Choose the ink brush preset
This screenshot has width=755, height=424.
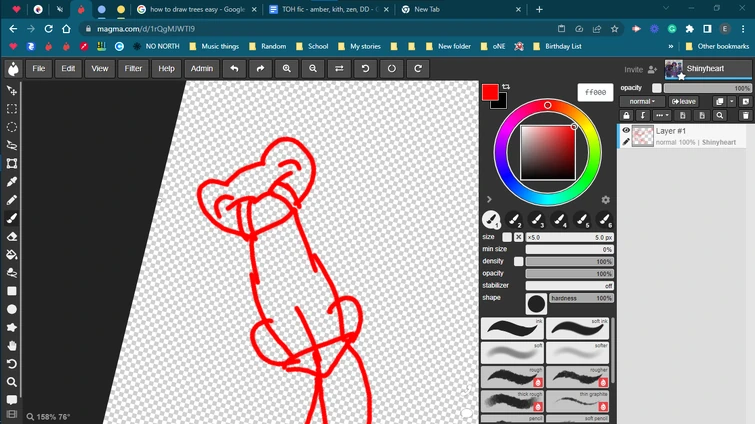(x=512, y=329)
